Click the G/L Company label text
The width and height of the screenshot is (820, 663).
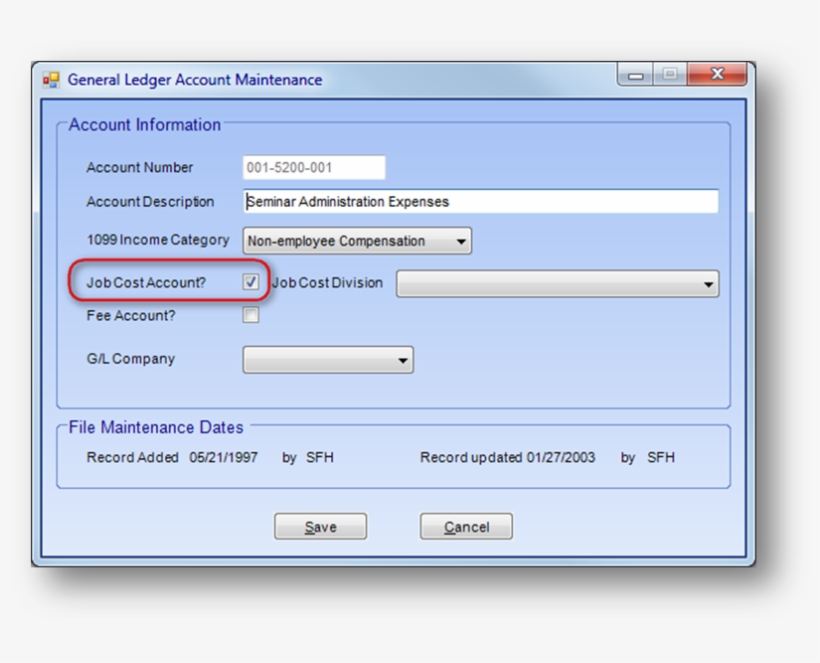click(x=130, y=359)
